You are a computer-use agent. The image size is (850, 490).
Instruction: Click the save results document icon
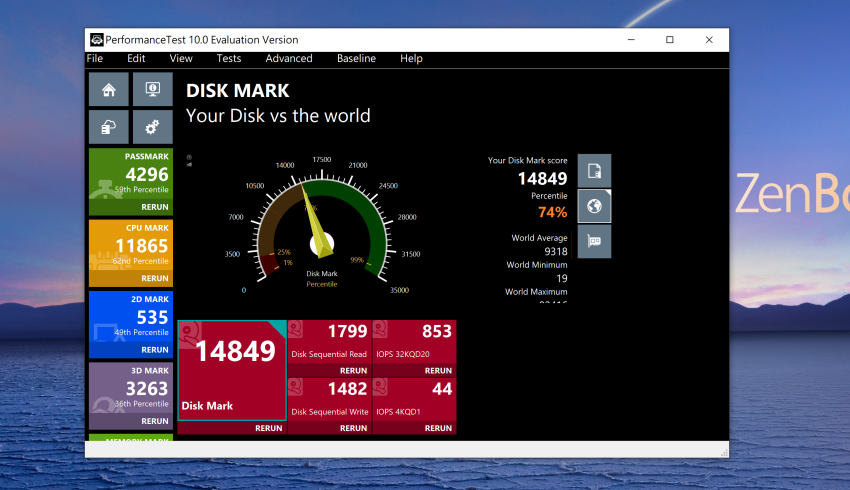pyautogui.click(x=594, y=171)
